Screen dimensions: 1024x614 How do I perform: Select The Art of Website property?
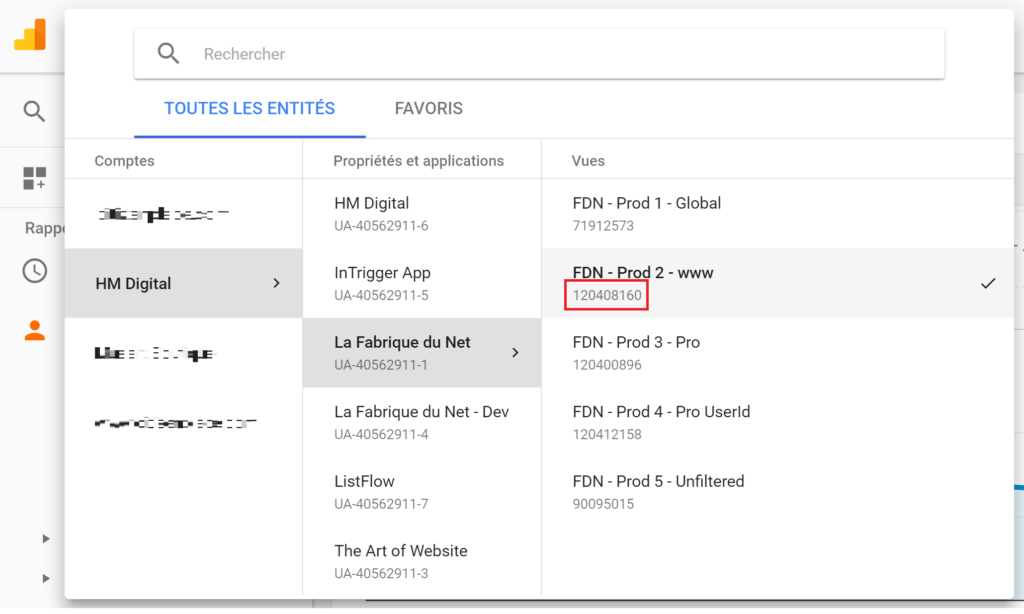[400, 561]
